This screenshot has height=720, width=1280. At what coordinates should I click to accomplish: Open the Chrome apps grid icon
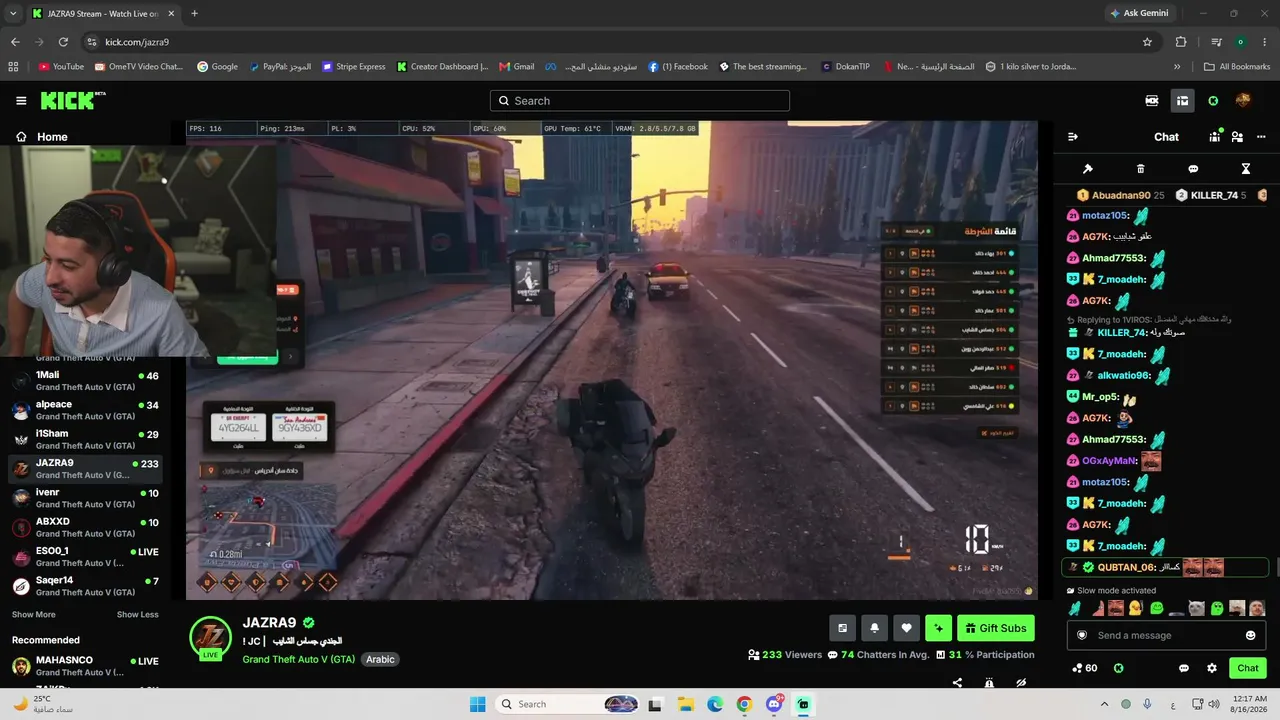click(14, 67)
